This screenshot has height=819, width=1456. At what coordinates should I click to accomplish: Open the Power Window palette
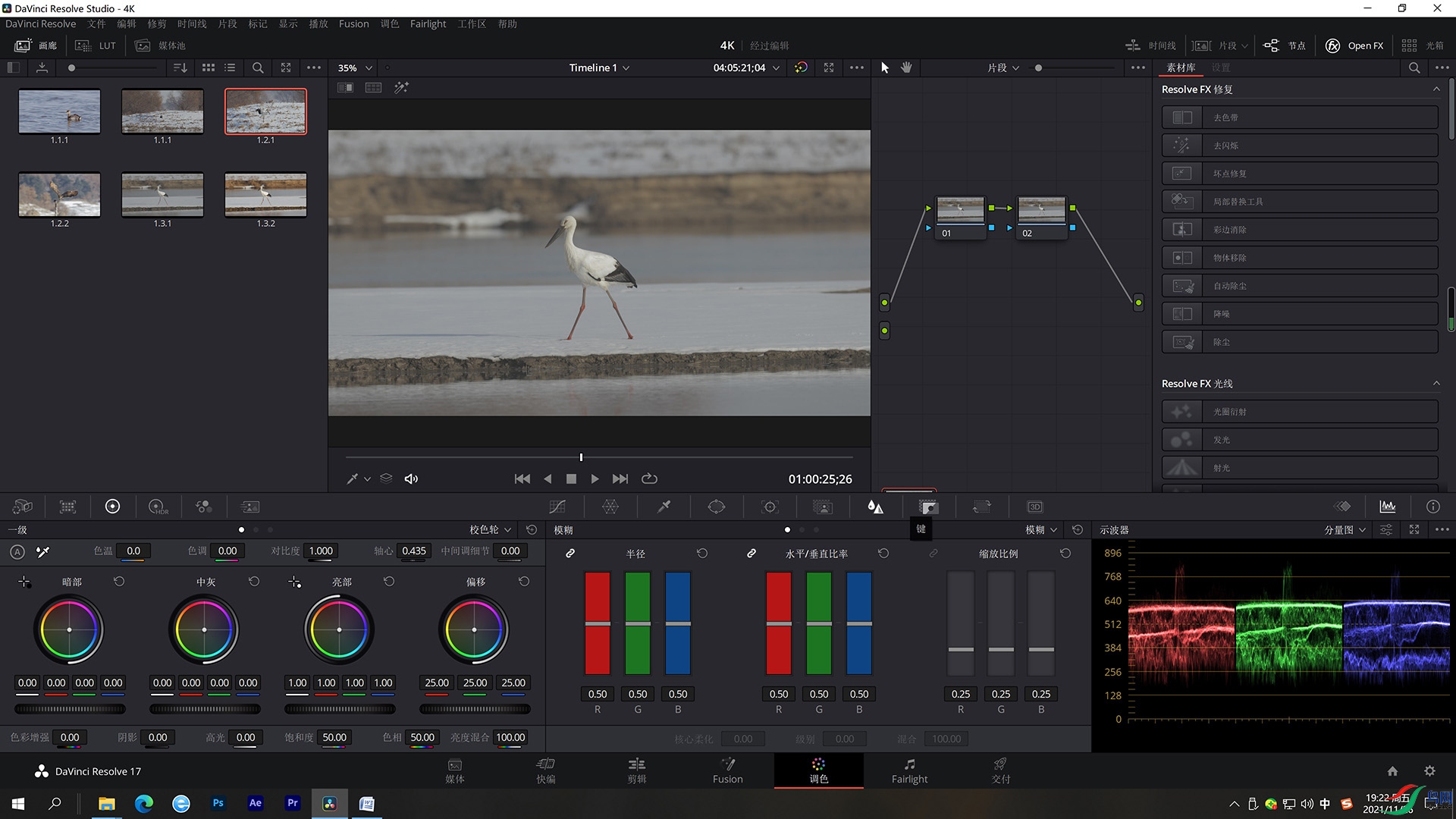coord(716,507)
